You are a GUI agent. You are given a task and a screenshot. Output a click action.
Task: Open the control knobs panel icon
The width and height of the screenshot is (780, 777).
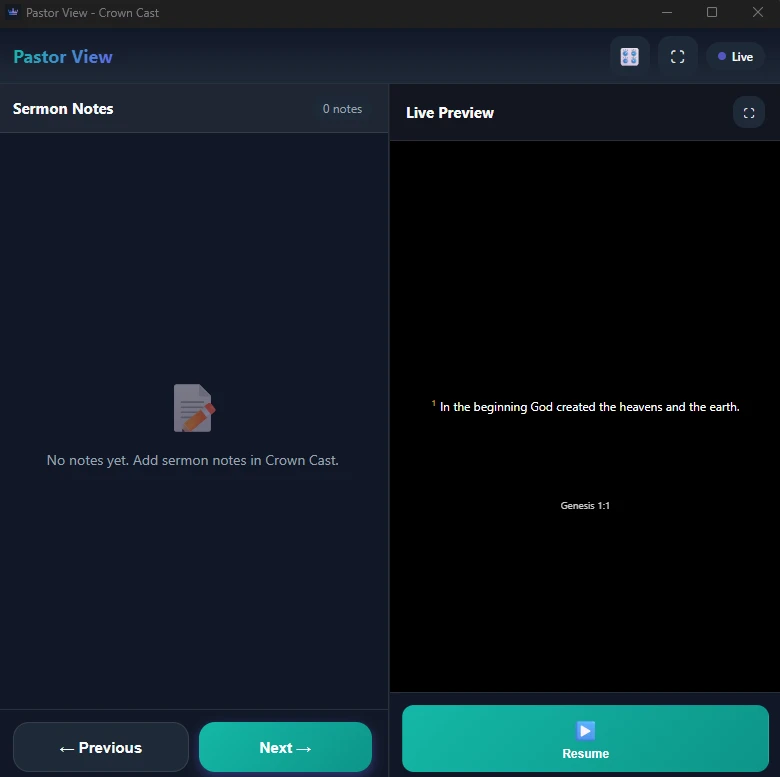click(629, 57)
